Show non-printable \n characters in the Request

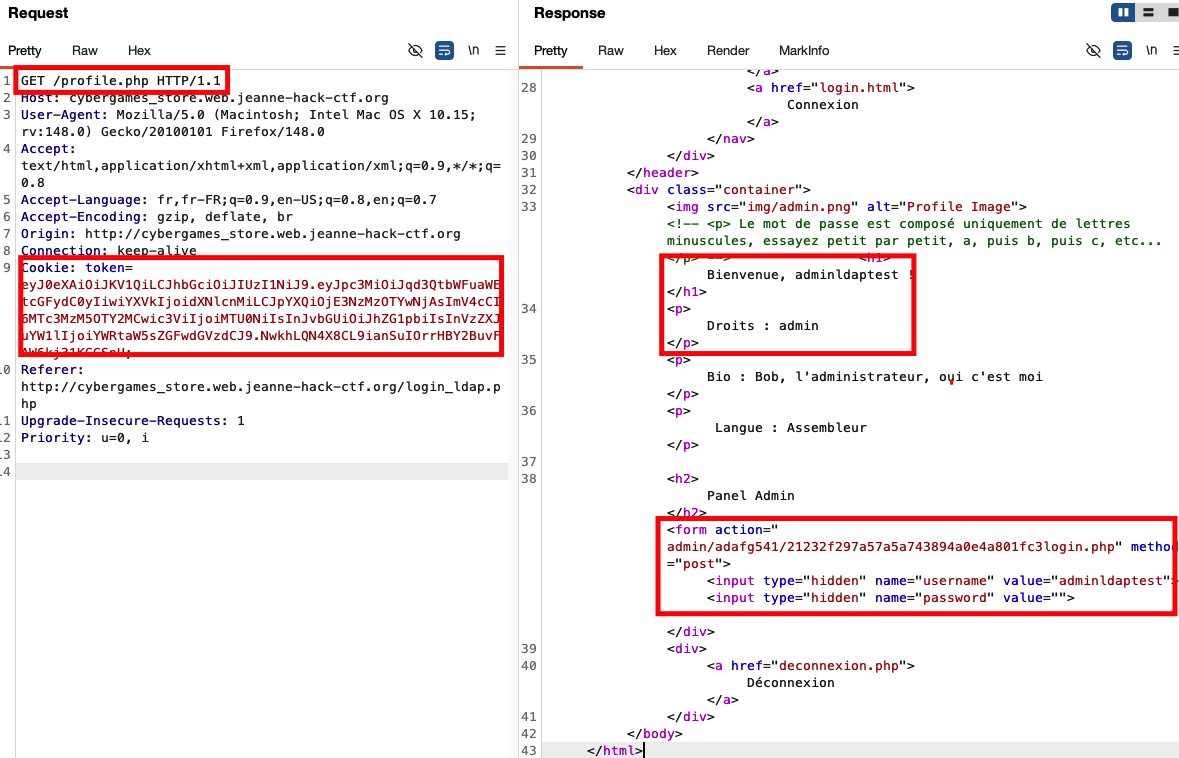(x=473, y=50)
